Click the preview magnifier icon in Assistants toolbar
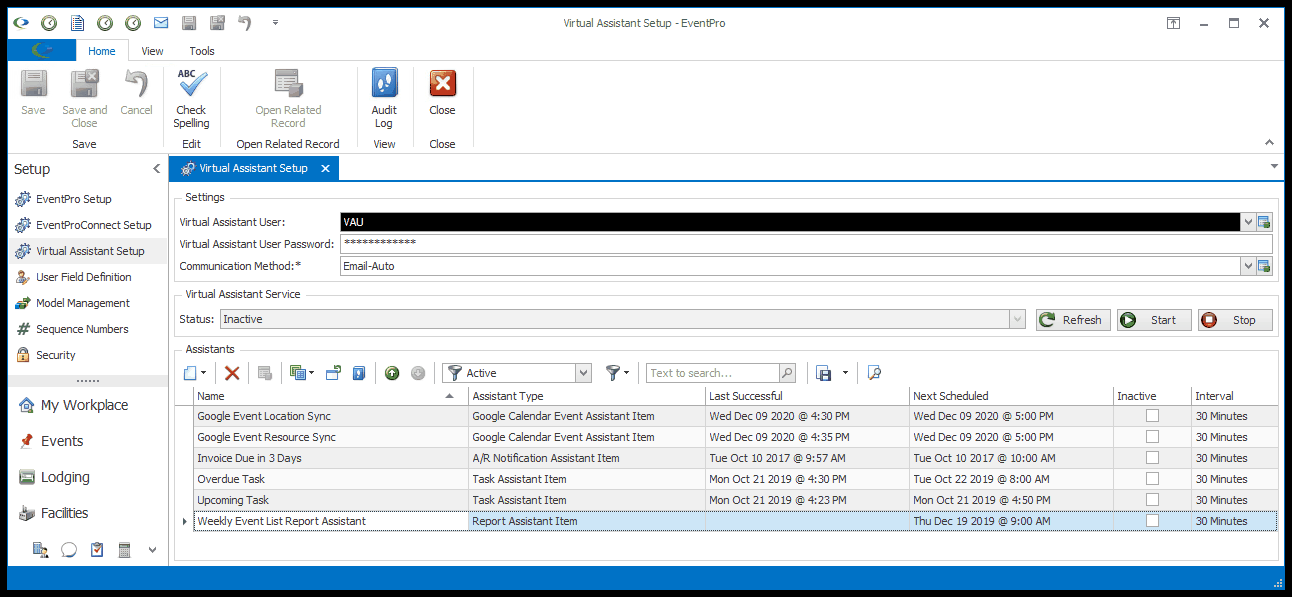Image resolution: width=1292 pixels, height=597 pixels. point(874,373)
